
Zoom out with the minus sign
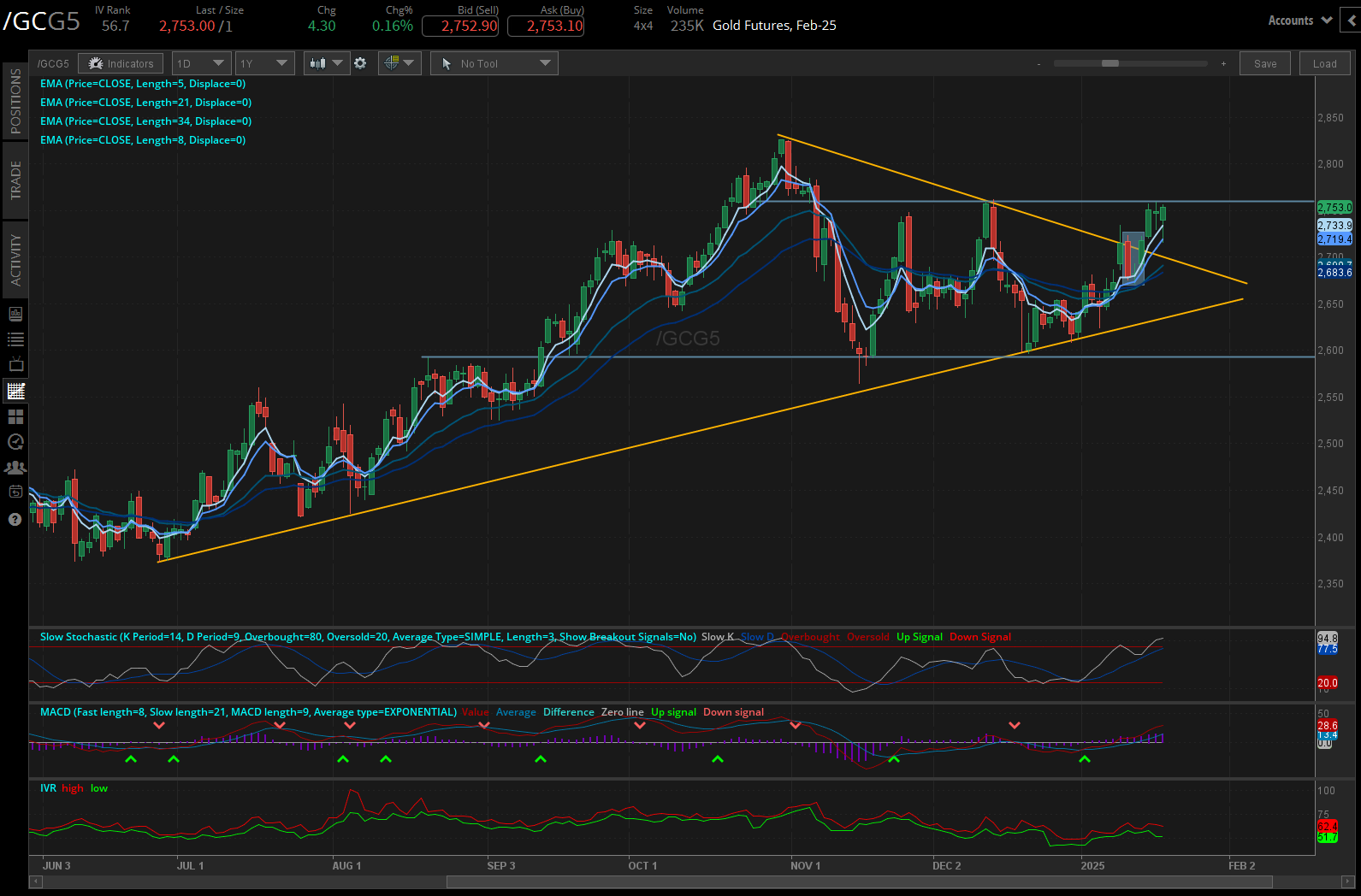click(1039, 63)
